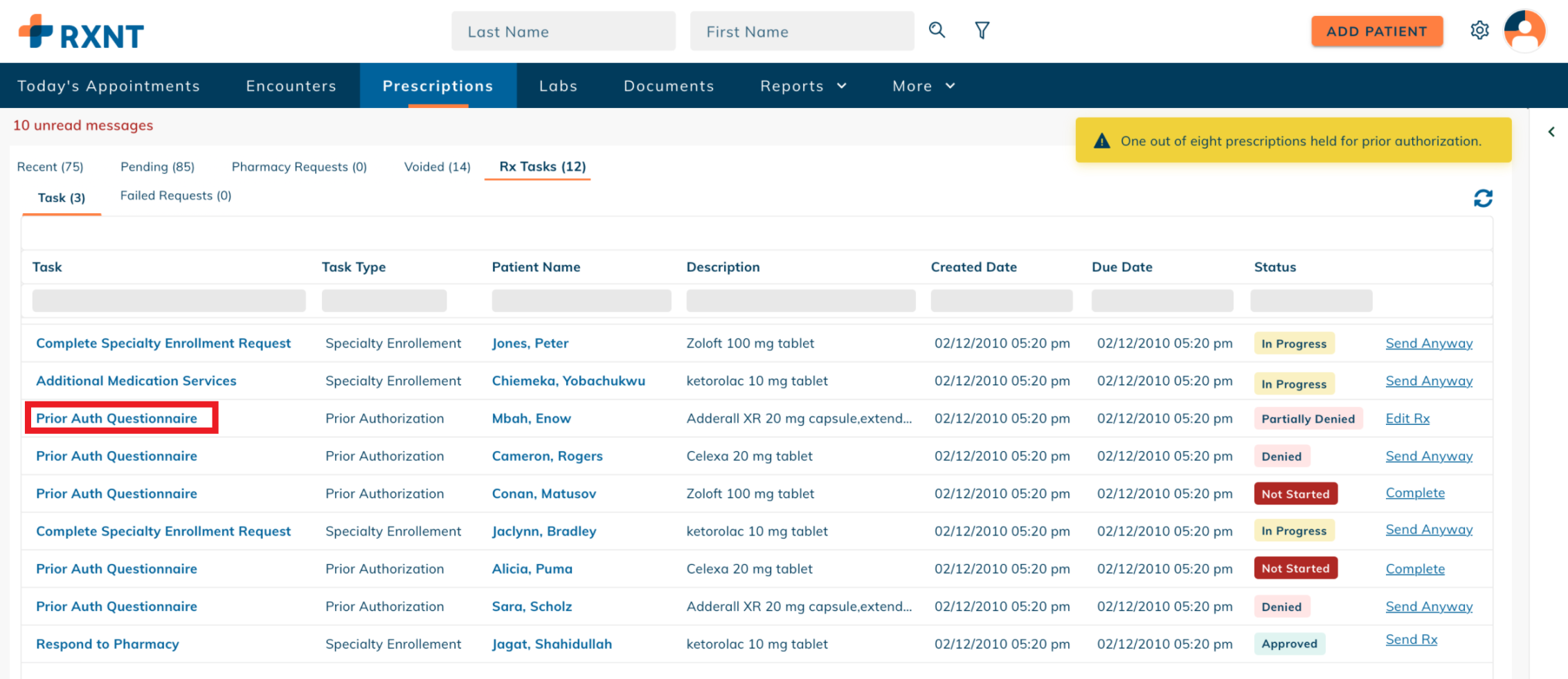Click the search magnifier icon

937,30
